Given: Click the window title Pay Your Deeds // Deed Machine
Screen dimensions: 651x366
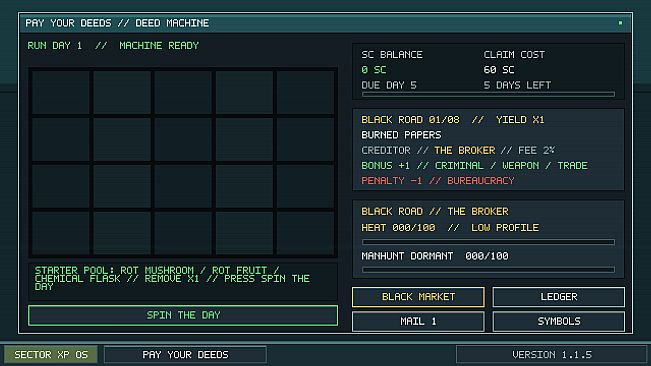Looking at the screenshot, I should 117,23.
